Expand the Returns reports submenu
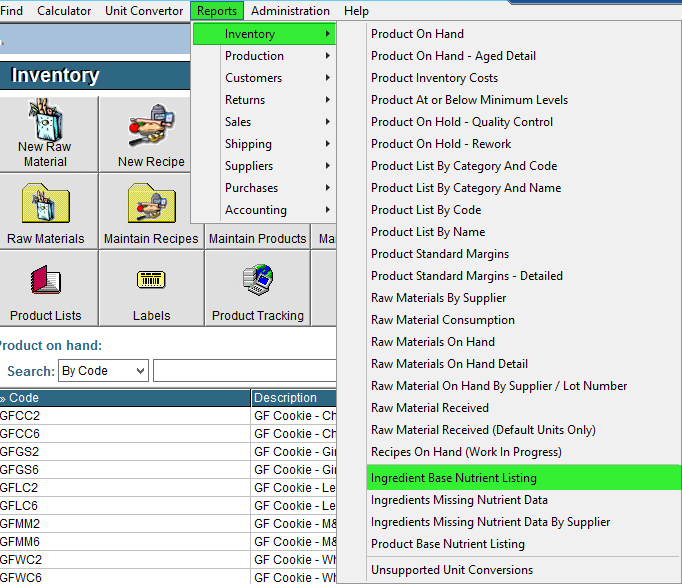 (264, 100)
